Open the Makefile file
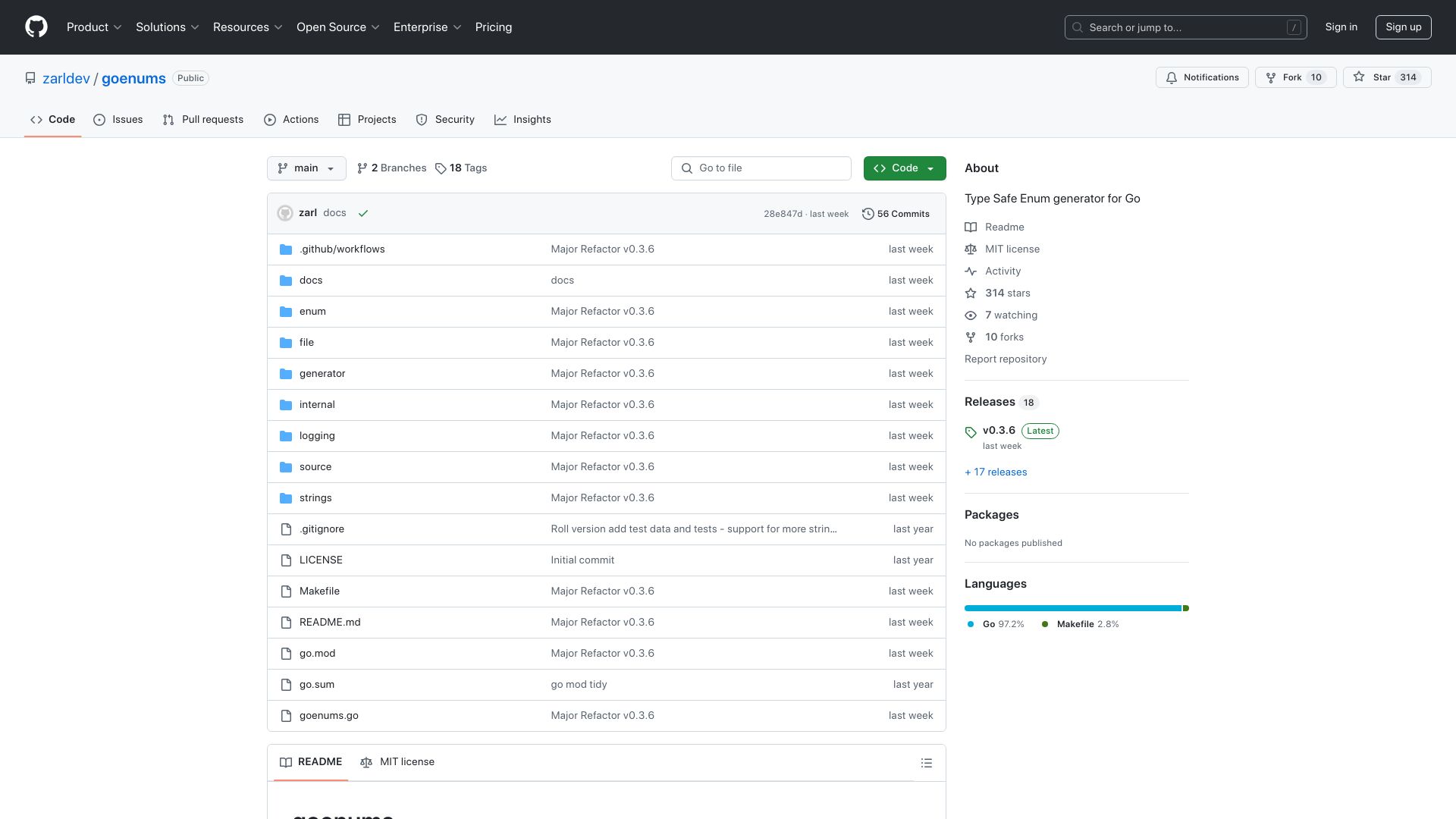Image resolution: width=1456 pixels, height=819 pixels. [319, 591]
